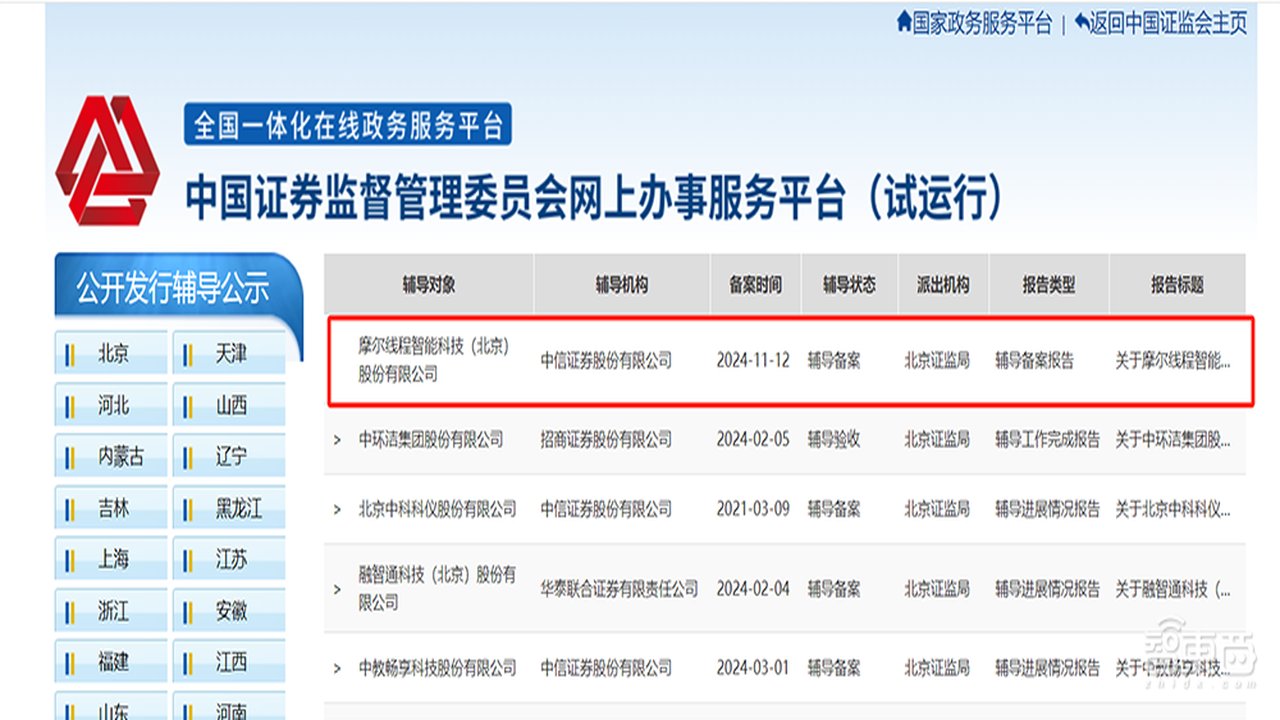Screen dimensions: 1280x720
Task: Choose the 江苏 region button
Action: pos(229,559)
